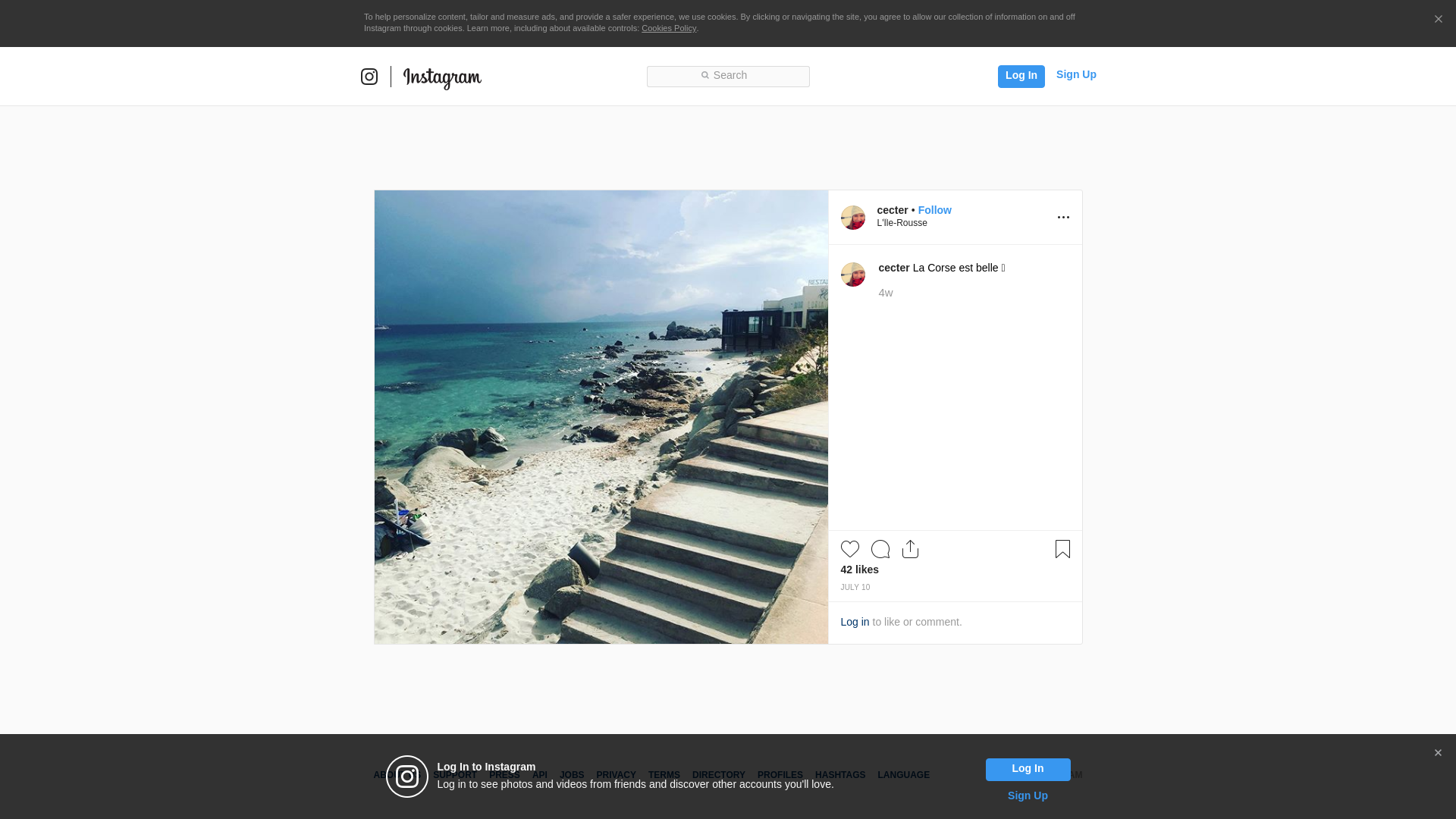Viewport: 1456px width, 819px height.
Task: Click the comment speech bubble icon
Action: [880, 549]
